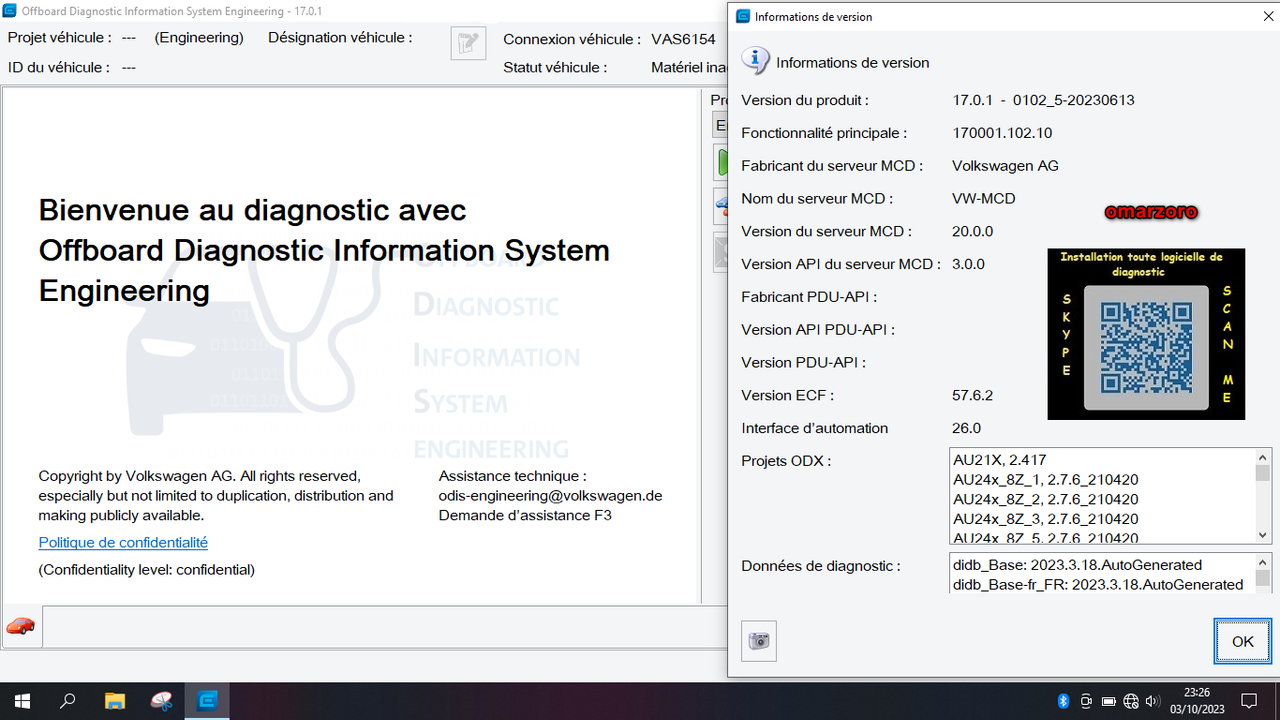Click the volume speaker tray icon
This screenshot has height=720, width=1280.
(1153, 701)
